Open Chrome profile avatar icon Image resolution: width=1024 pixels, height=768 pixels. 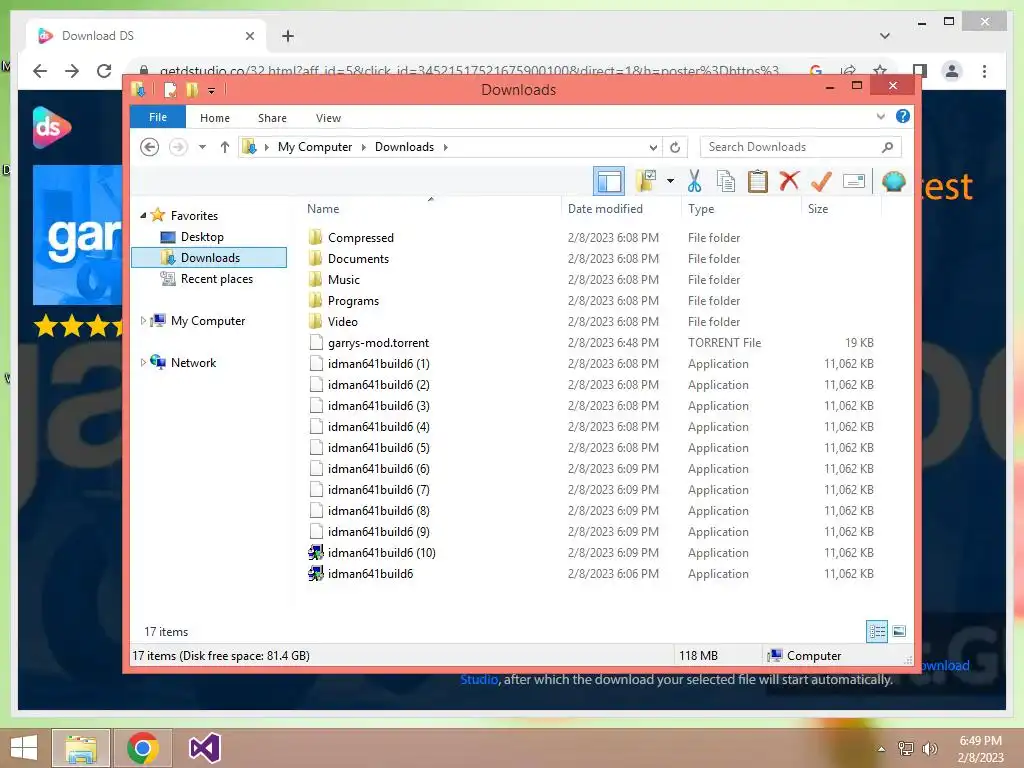click(952, 71)
